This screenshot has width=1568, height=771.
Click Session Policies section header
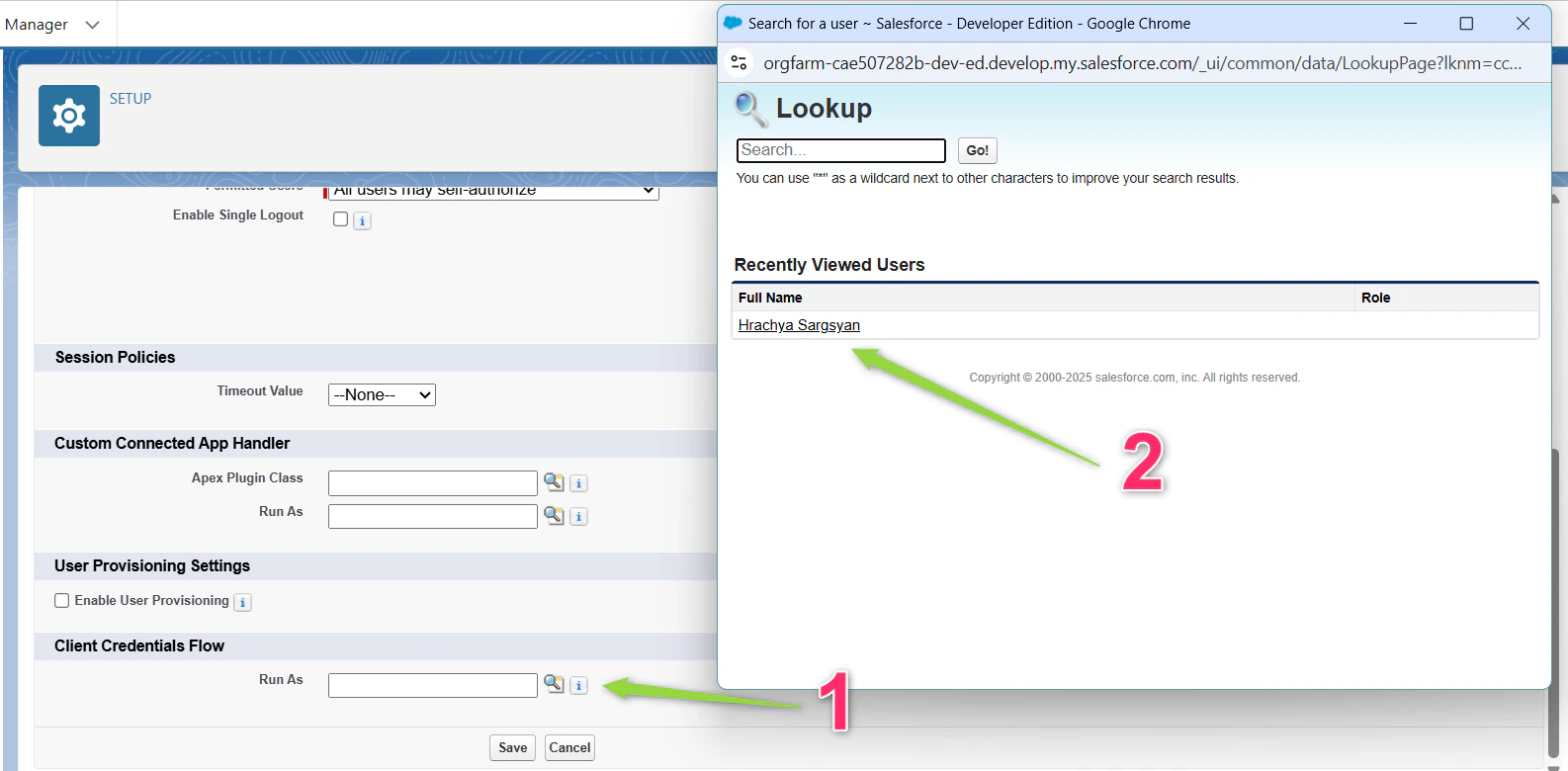(x=115, y=358)
